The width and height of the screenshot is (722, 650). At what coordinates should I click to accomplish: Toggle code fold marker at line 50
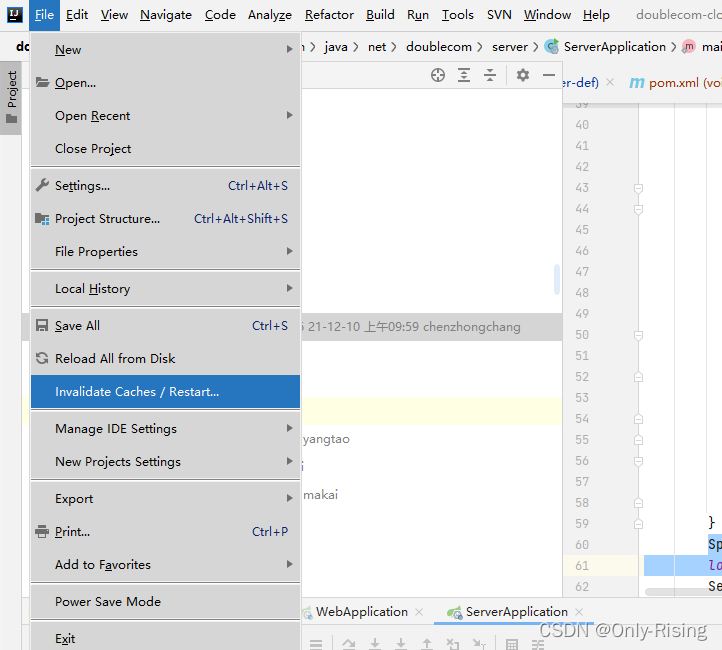tap(638, 335)
